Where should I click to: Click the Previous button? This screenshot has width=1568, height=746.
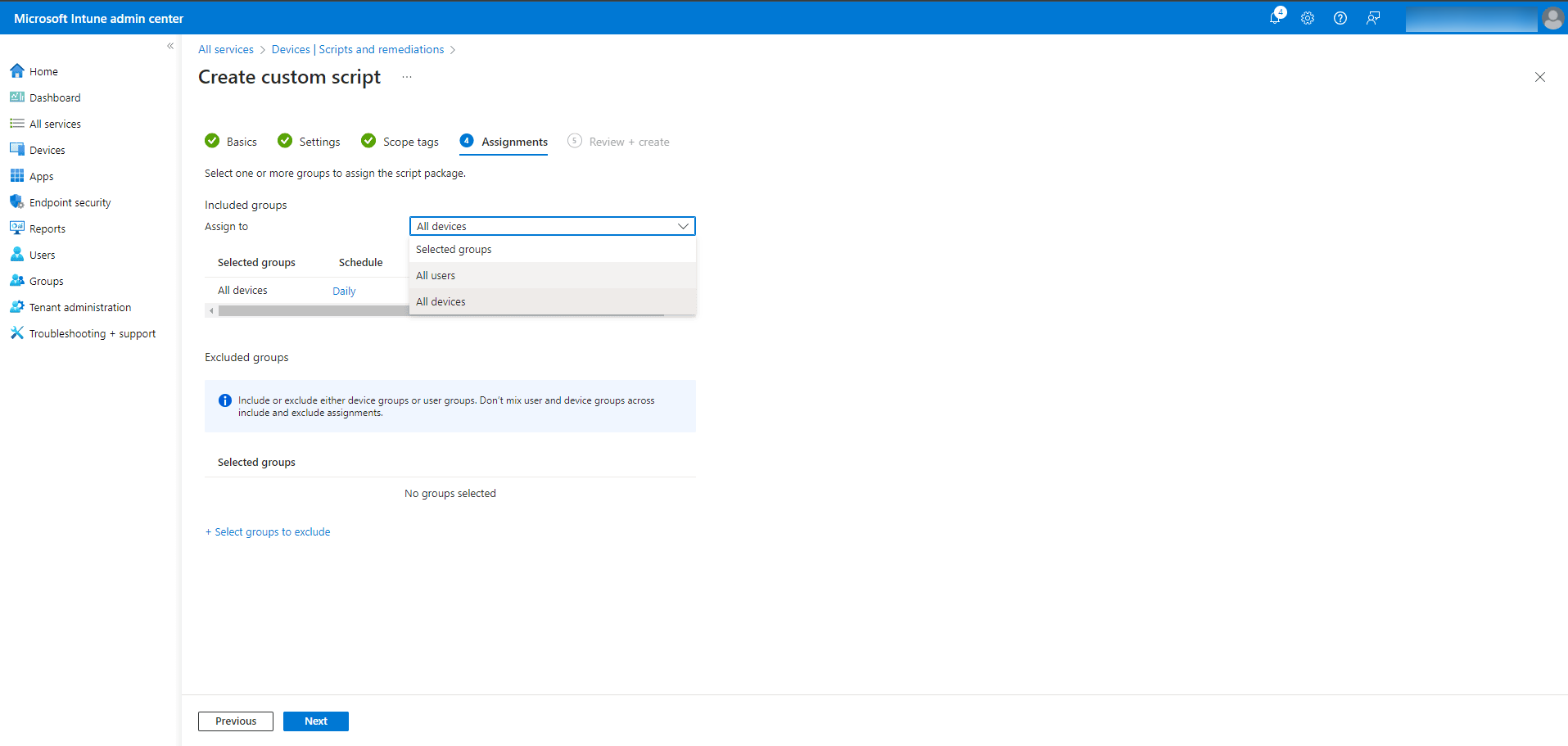pos(236,721)
